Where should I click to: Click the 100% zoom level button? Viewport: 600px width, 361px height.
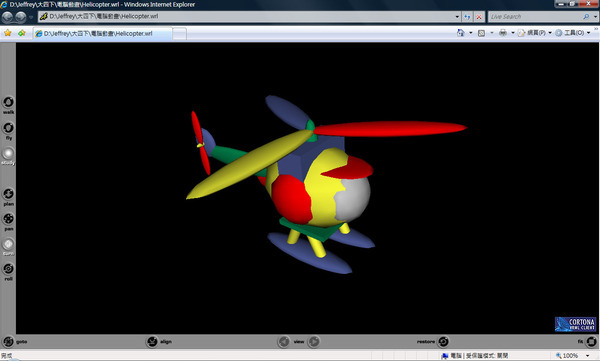567,356
